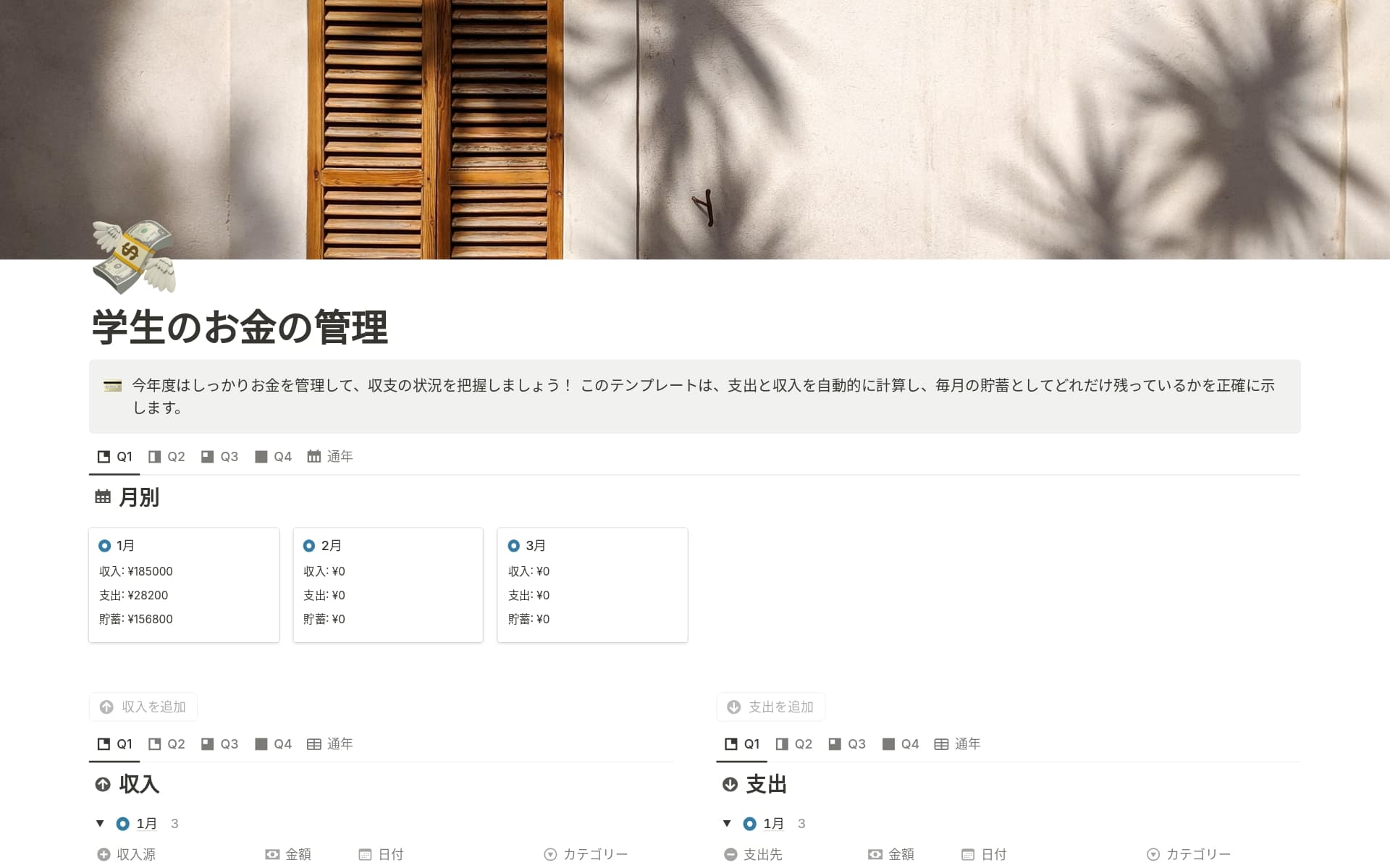Select Q3 tab in the income database

pyautogui.click(x=219, y=743)
